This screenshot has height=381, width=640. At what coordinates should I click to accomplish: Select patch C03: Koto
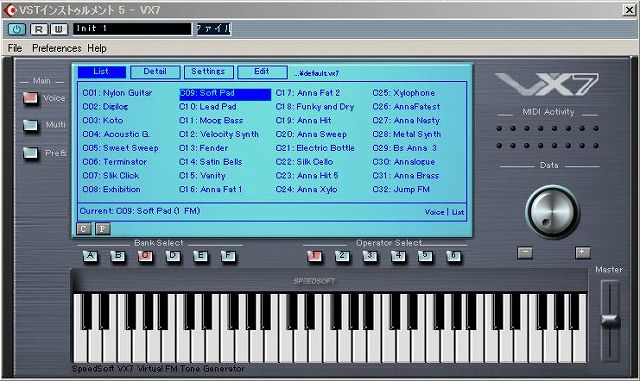[103, 121]
